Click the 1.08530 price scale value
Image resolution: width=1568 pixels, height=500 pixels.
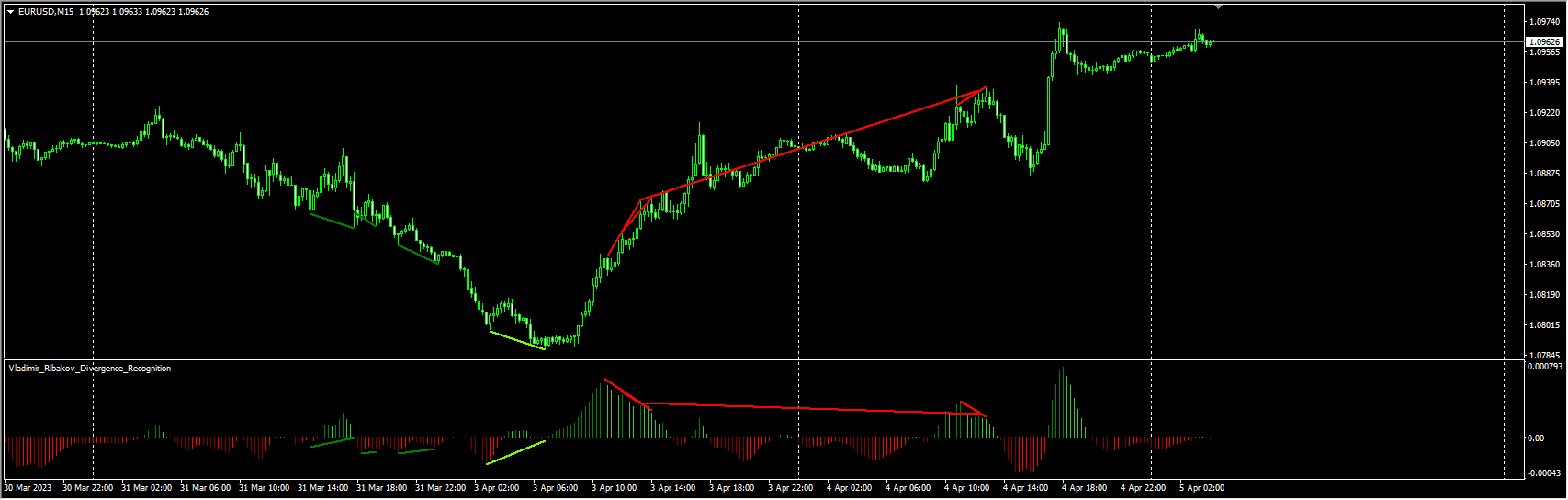(x=1544, y=234)
